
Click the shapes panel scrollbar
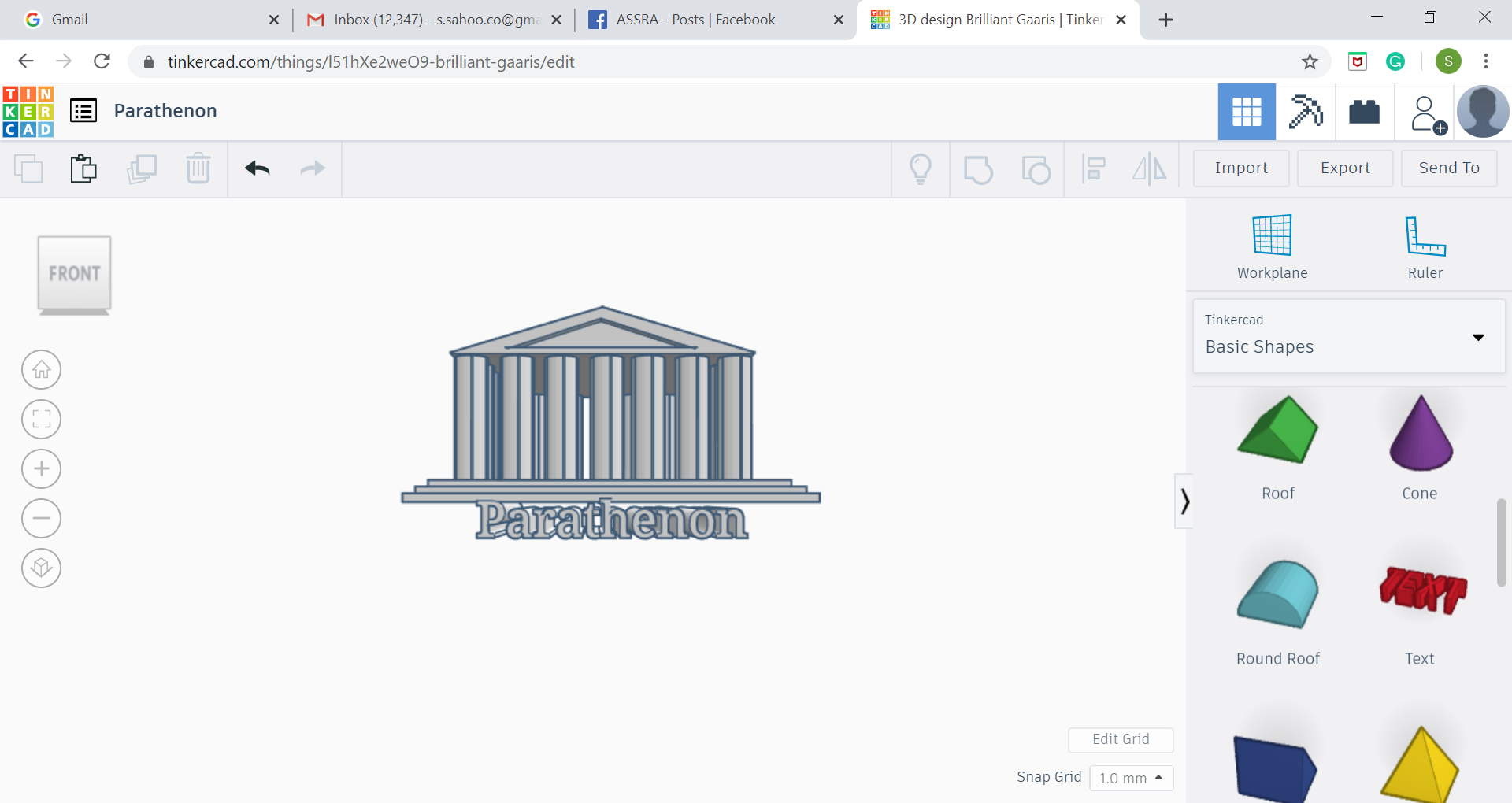pyautogui.click(x=1502, y=543)
